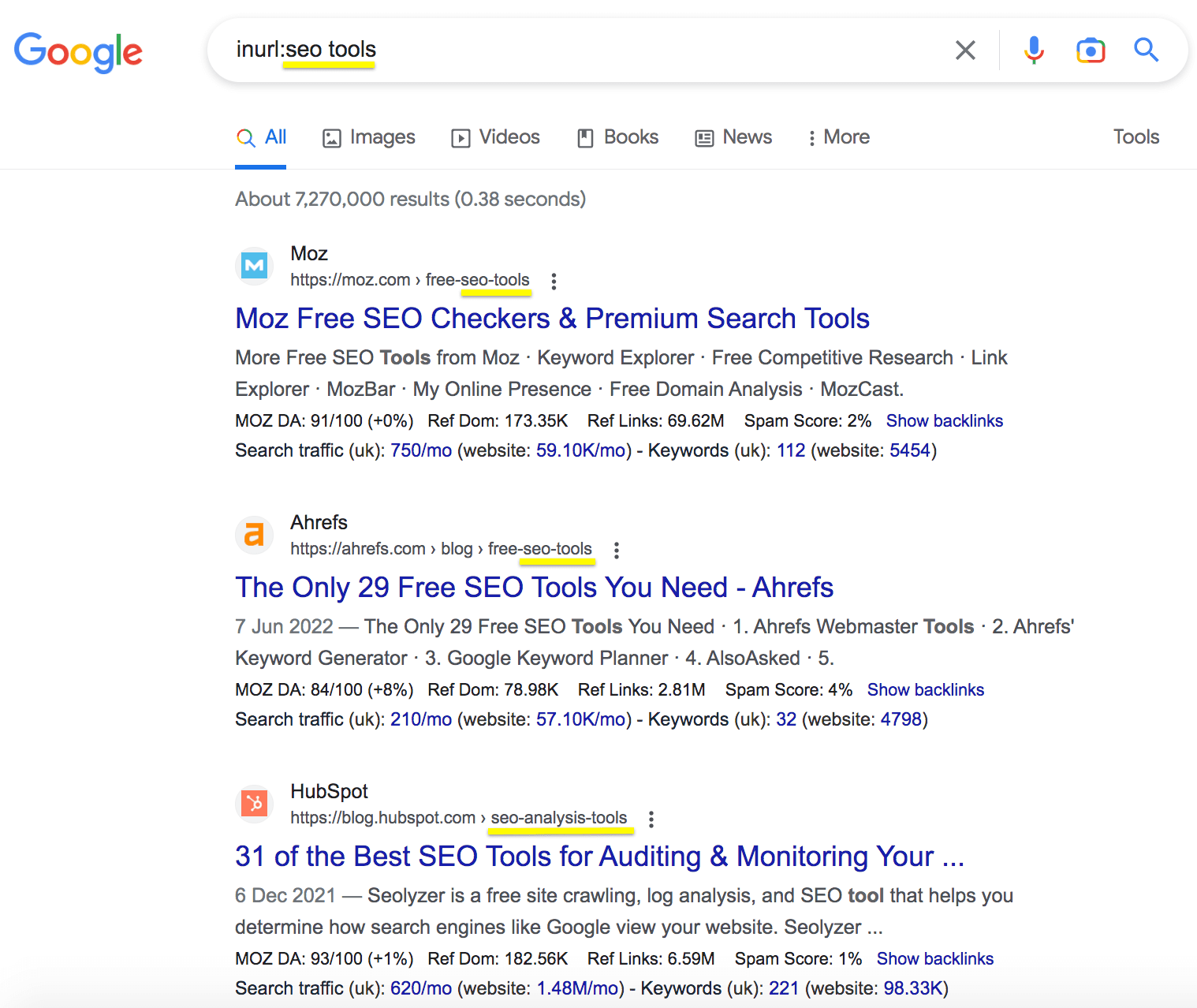Open 31 of the Best SEO Tools title
Viewport: 1197px width, 1008px height.
[599, 857]
